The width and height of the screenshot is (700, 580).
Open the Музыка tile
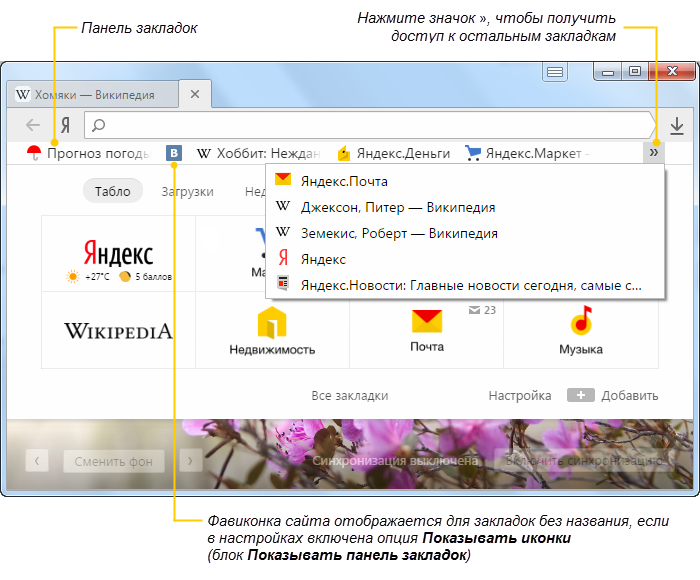[581, 330]
